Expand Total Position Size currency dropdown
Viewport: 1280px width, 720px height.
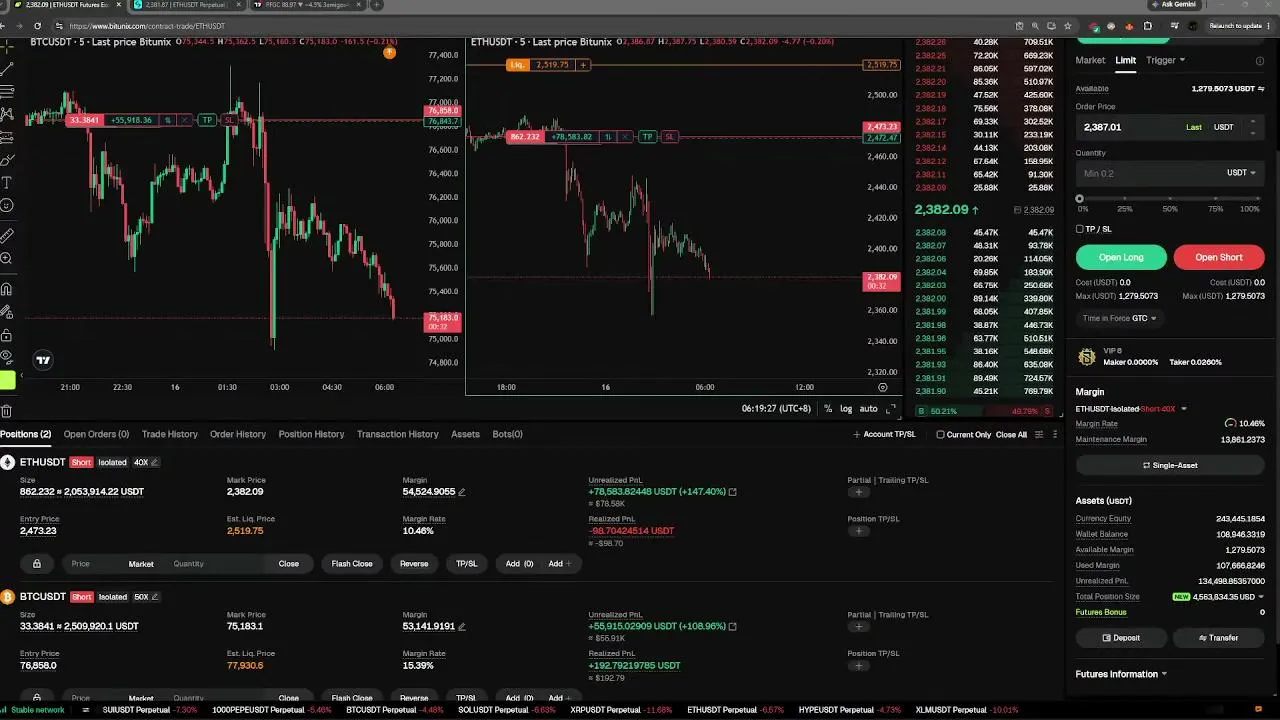[1260, 597]
